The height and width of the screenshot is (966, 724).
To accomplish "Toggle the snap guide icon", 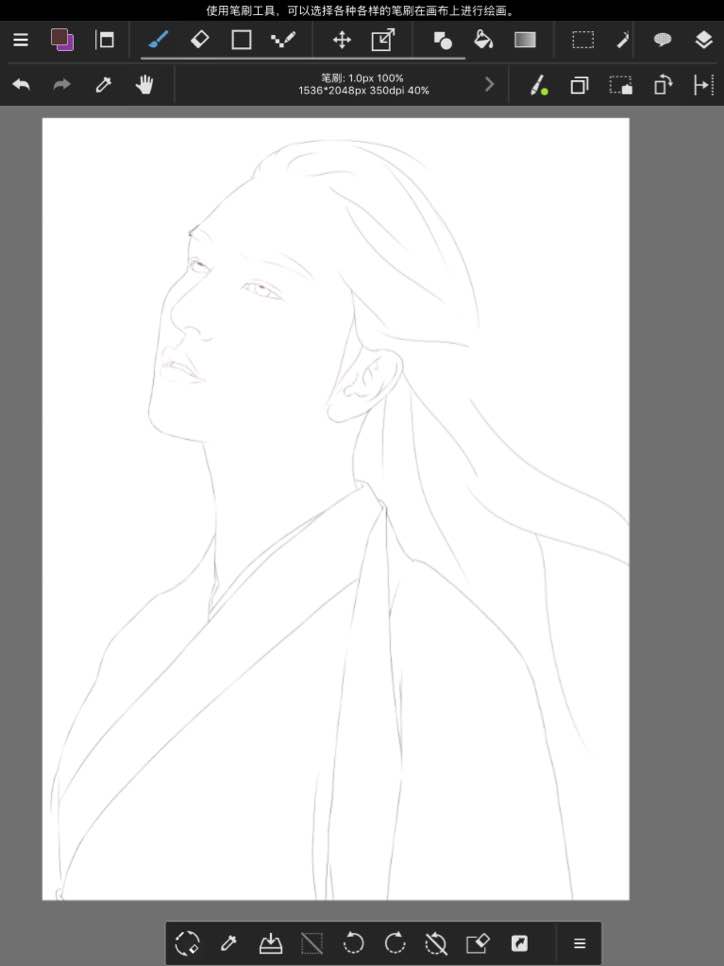I will pyautogui.click(x=704, y=85).
